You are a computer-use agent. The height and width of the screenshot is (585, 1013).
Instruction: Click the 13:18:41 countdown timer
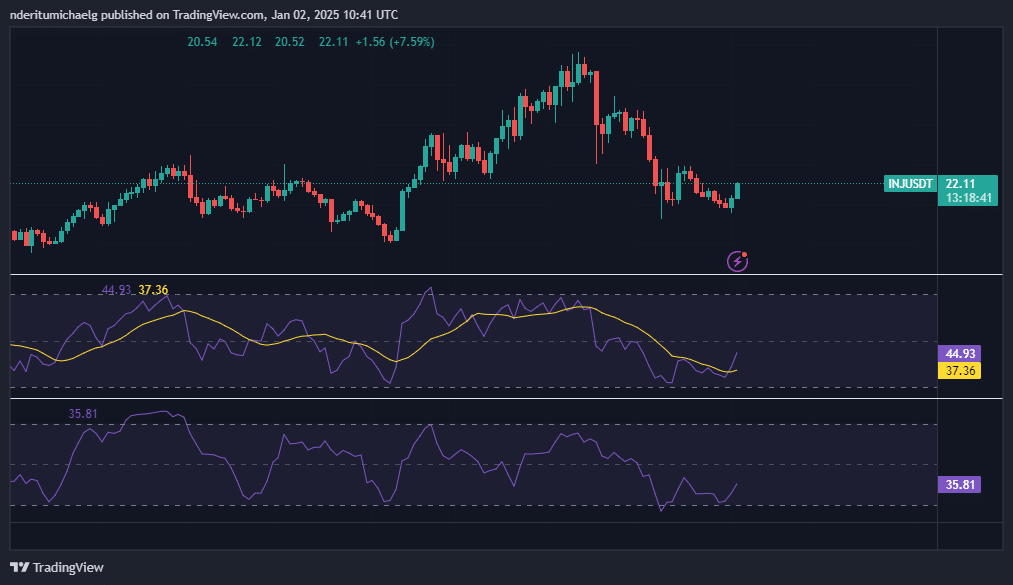tap(969, 199)
